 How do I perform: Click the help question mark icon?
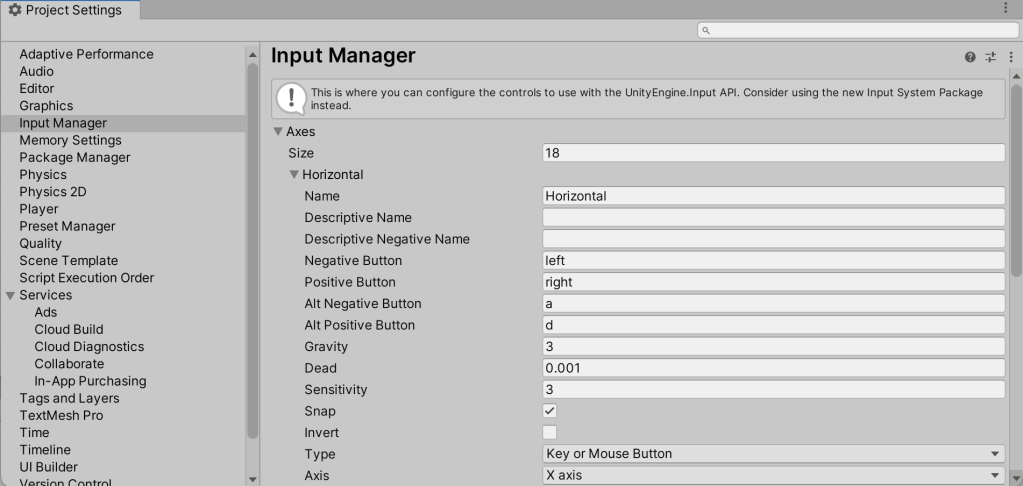point(970,58)
